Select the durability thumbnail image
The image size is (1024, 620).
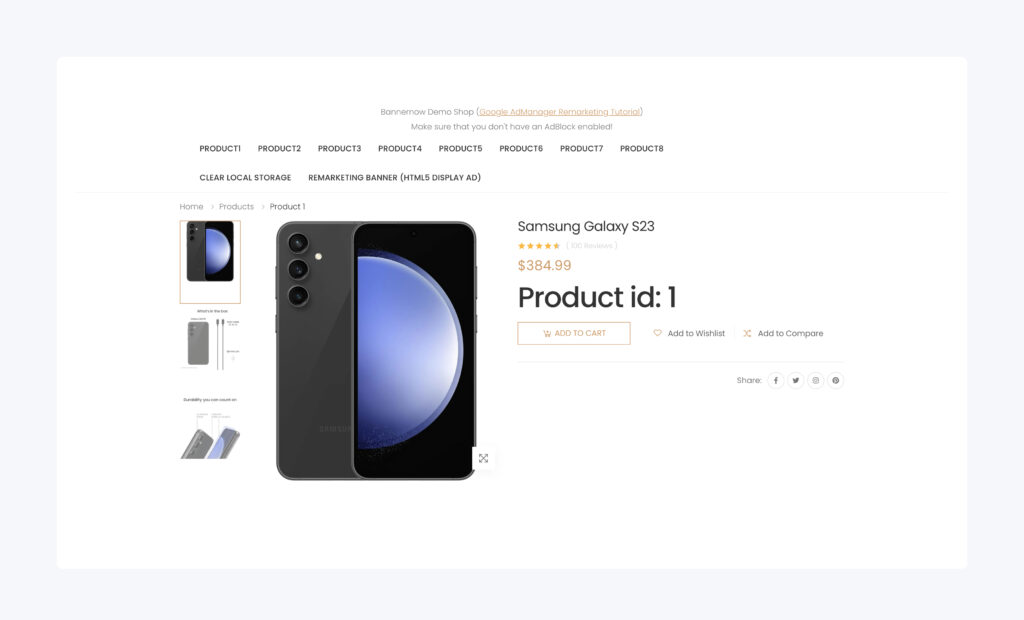(x=210, y=427)
